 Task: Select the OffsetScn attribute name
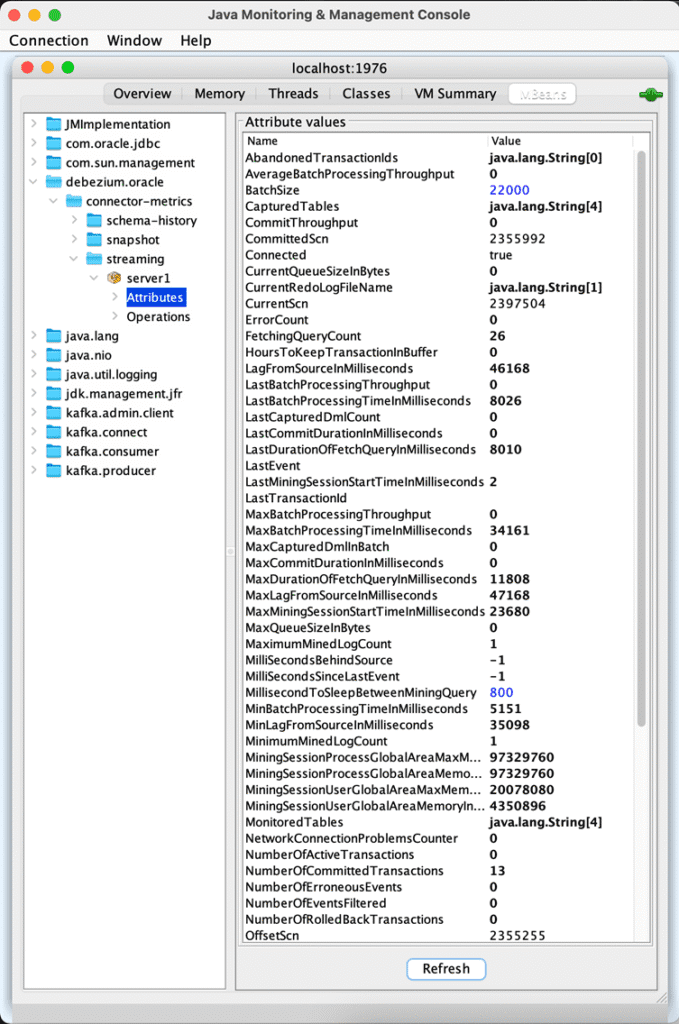pos(272,935)
